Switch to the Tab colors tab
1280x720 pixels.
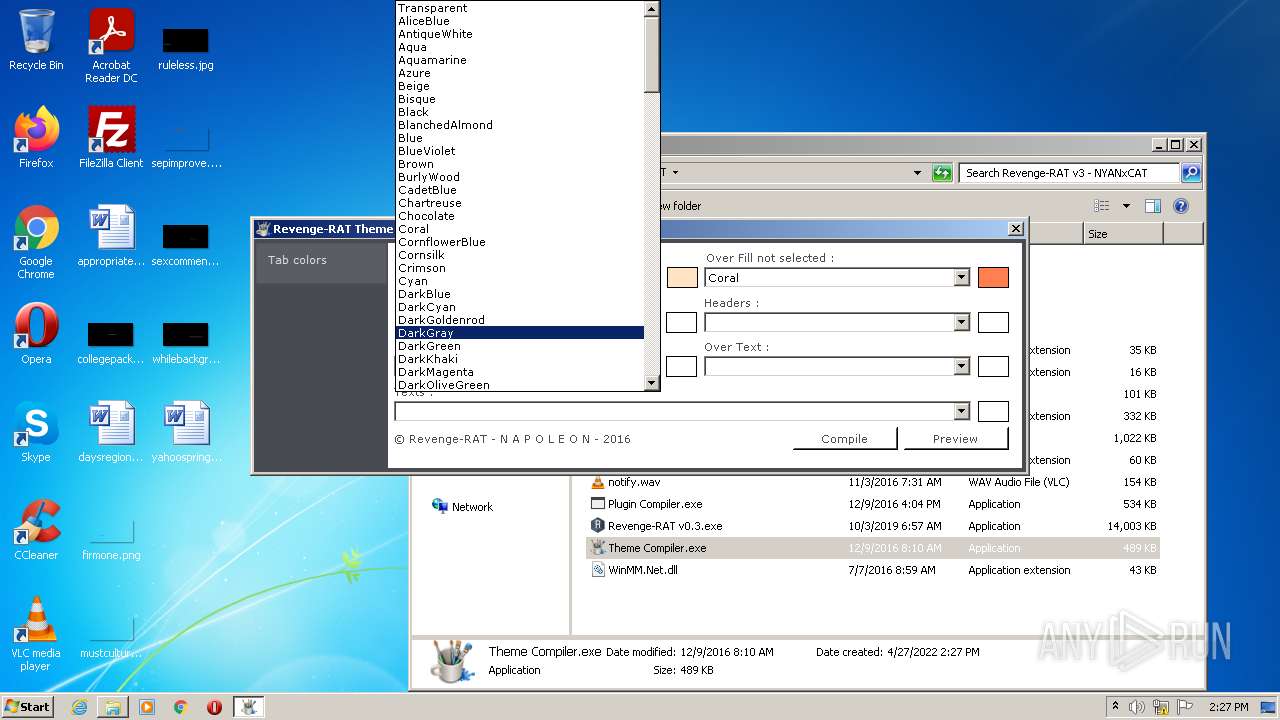coord(321,260)
